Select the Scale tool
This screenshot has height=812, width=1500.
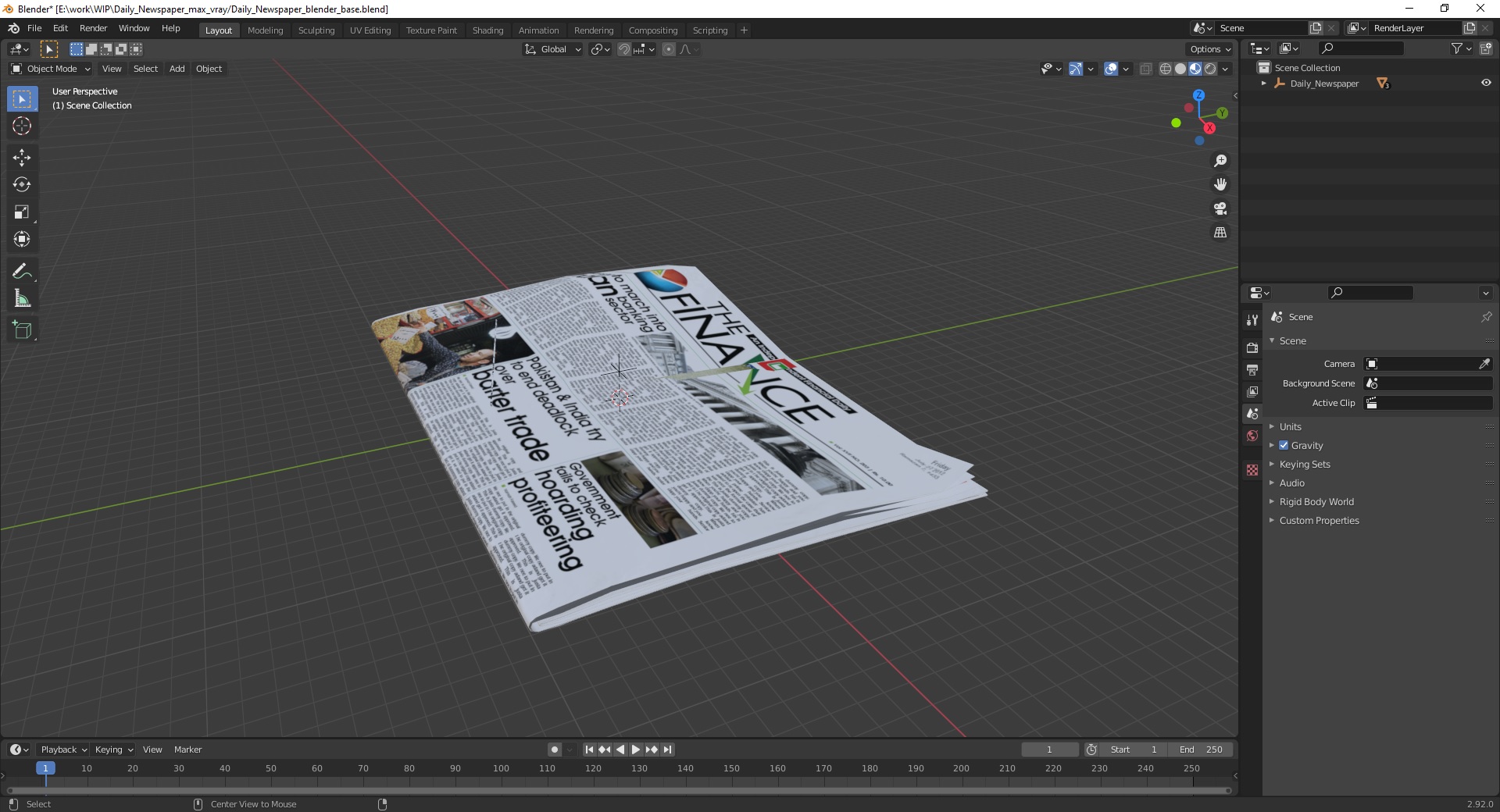click(x=22, y=212)
